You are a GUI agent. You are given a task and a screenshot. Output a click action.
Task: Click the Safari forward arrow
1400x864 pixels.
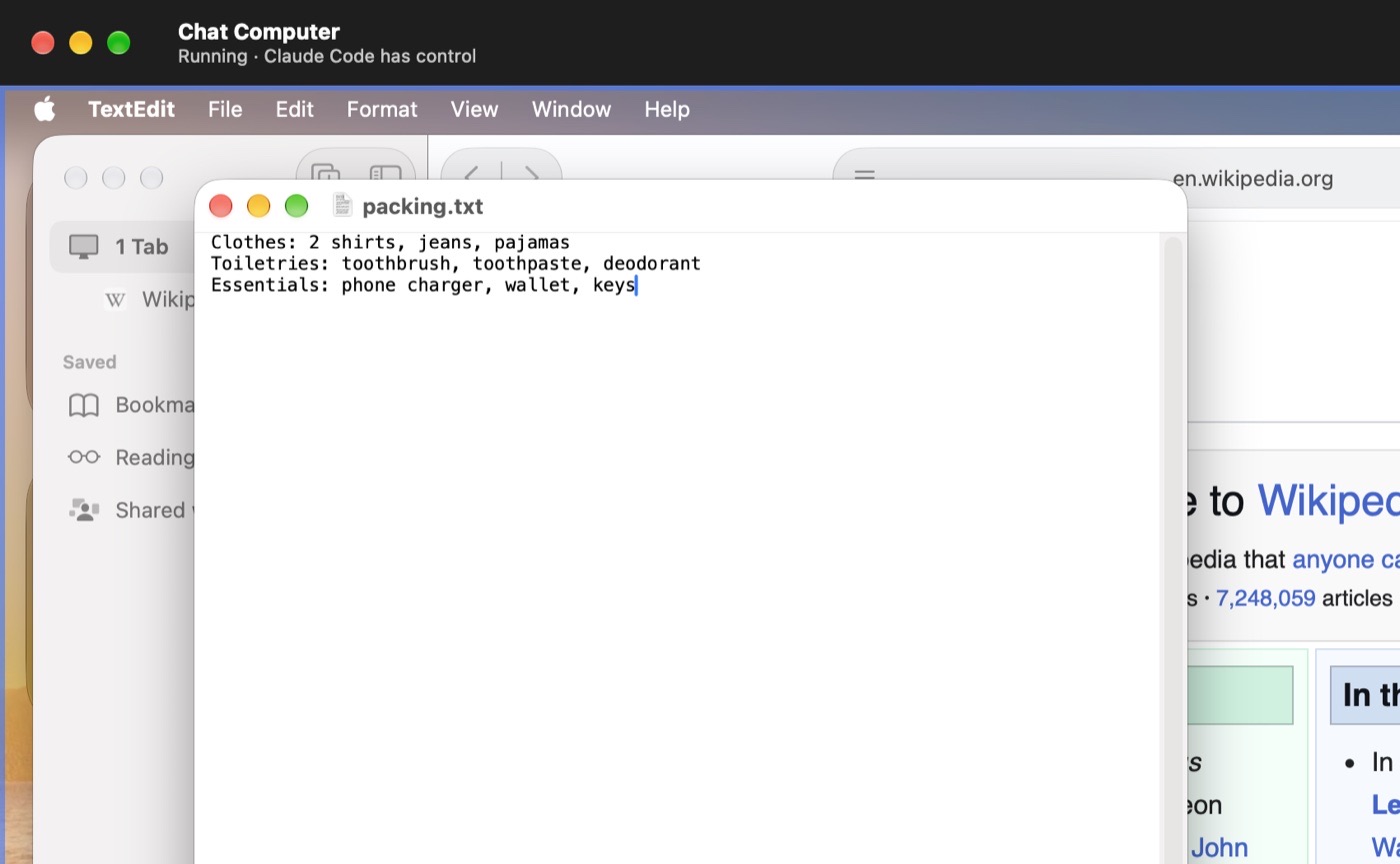[531, 172]
